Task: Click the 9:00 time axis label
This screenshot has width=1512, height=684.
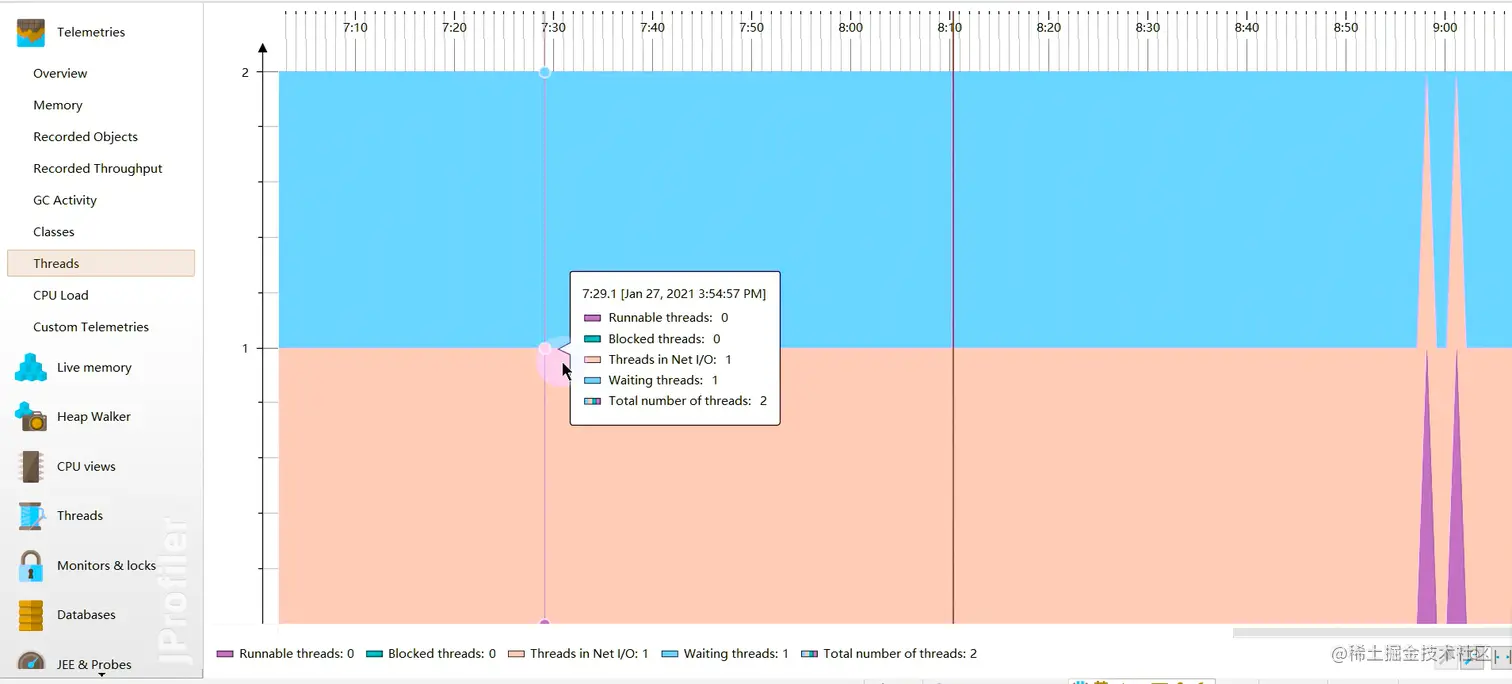Action: [x=1444, y=28]
